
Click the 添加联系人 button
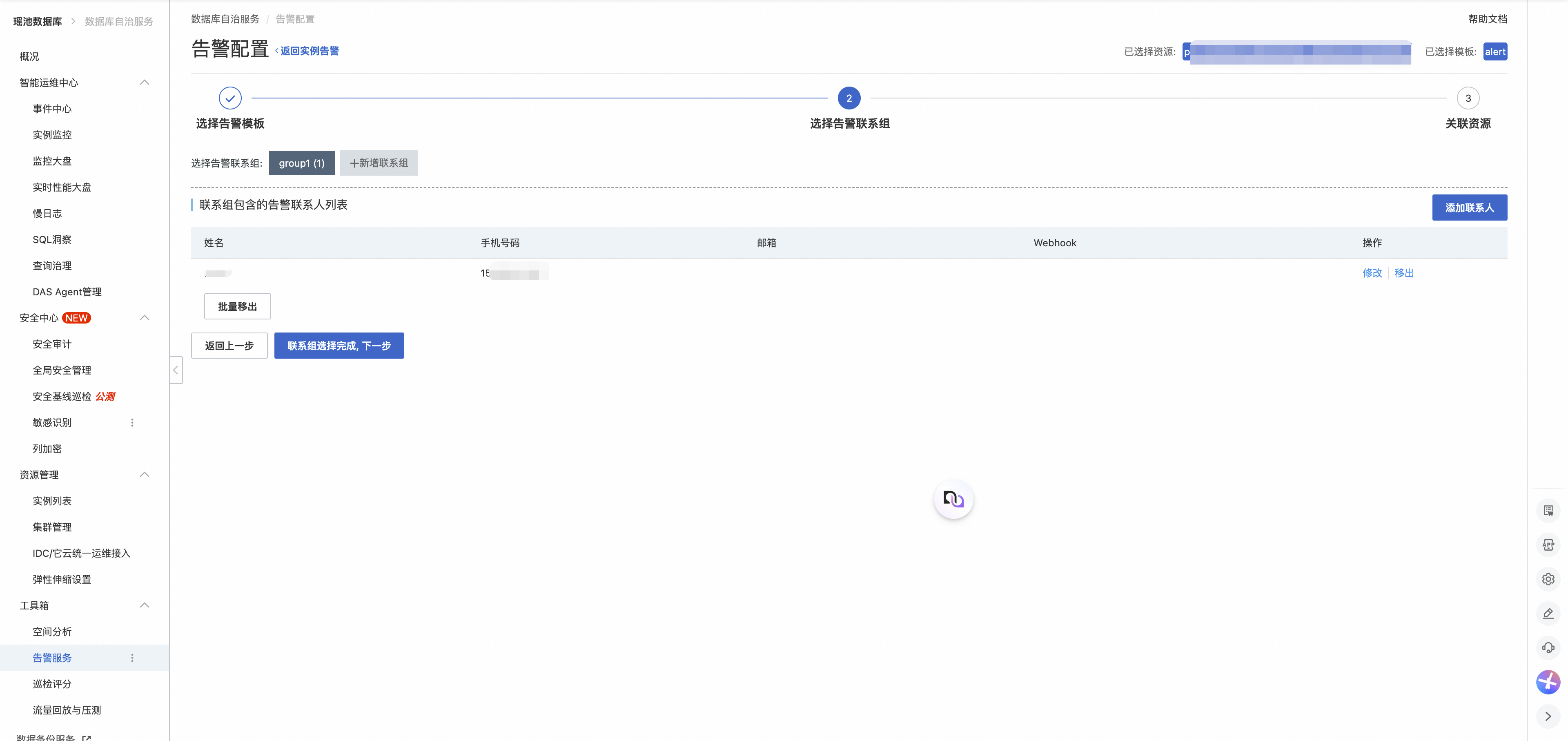coord(1469,208)
